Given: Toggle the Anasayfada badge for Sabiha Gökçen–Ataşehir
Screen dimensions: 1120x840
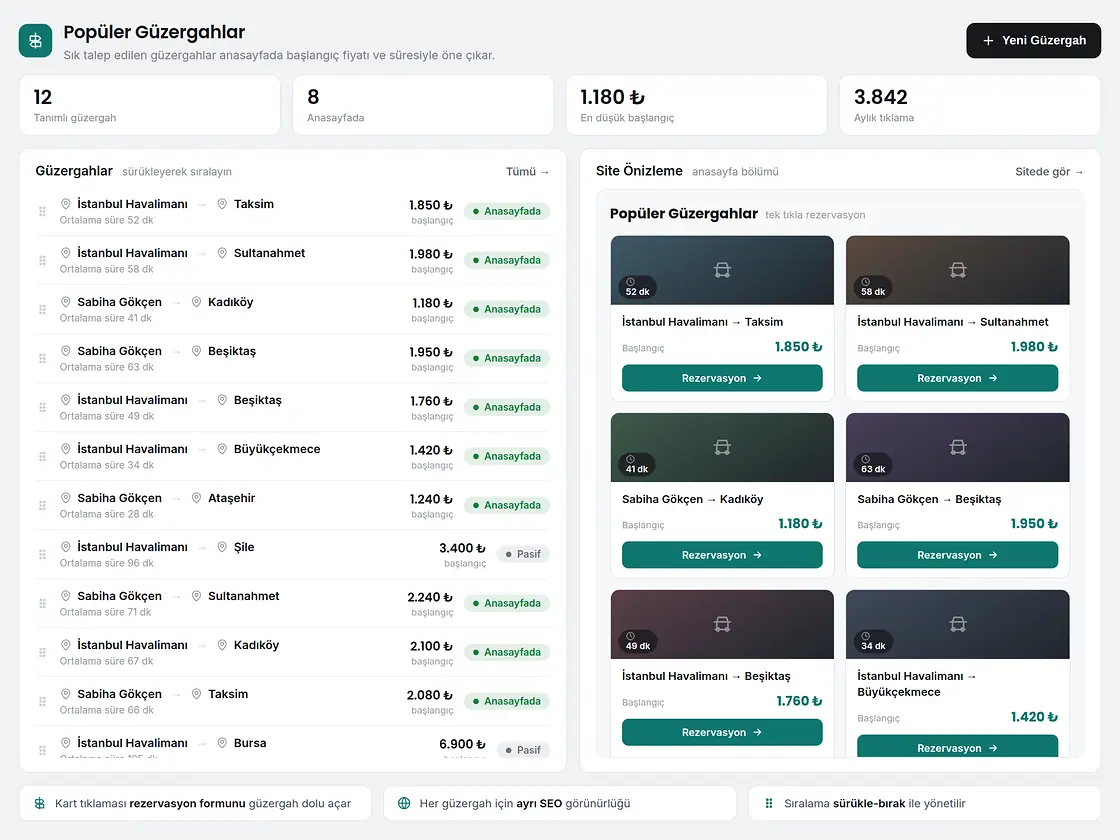Looking at the screenshot, I should (x=507, y=505).
